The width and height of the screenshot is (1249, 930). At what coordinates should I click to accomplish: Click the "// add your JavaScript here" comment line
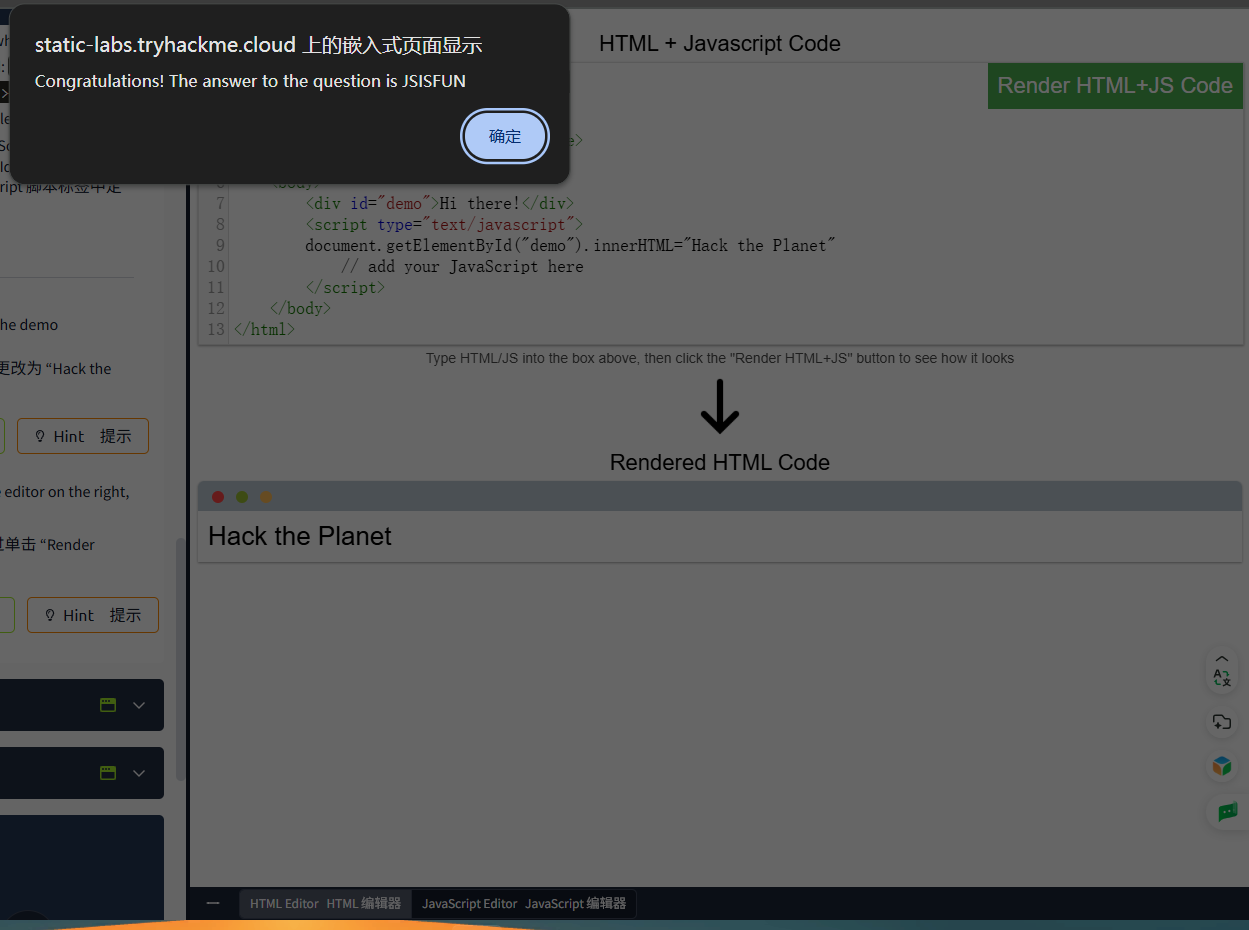click(461, 267)
